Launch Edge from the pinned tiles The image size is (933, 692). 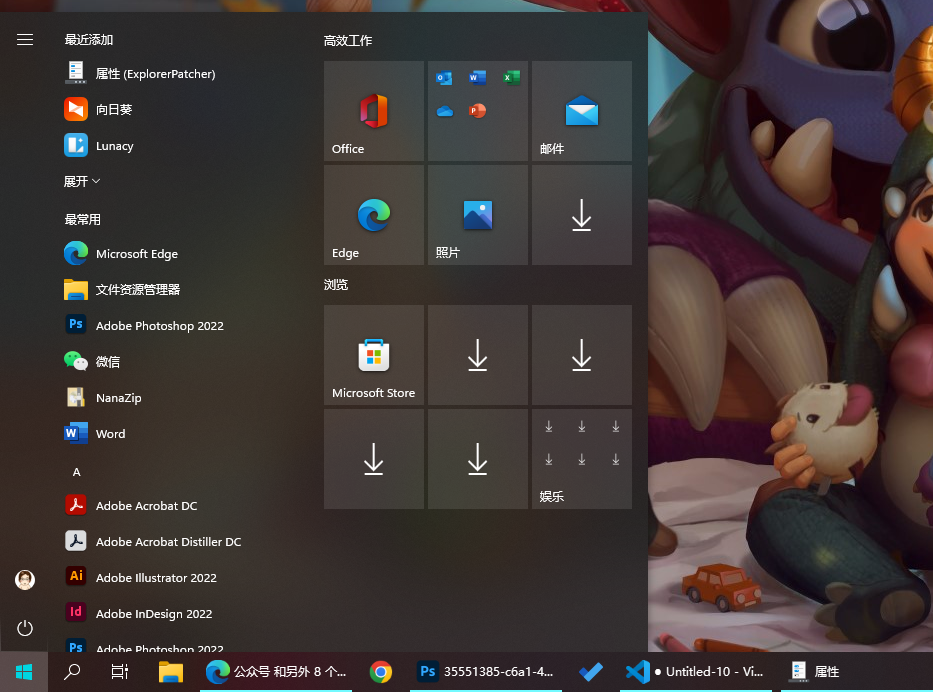(x=373, y=214)
